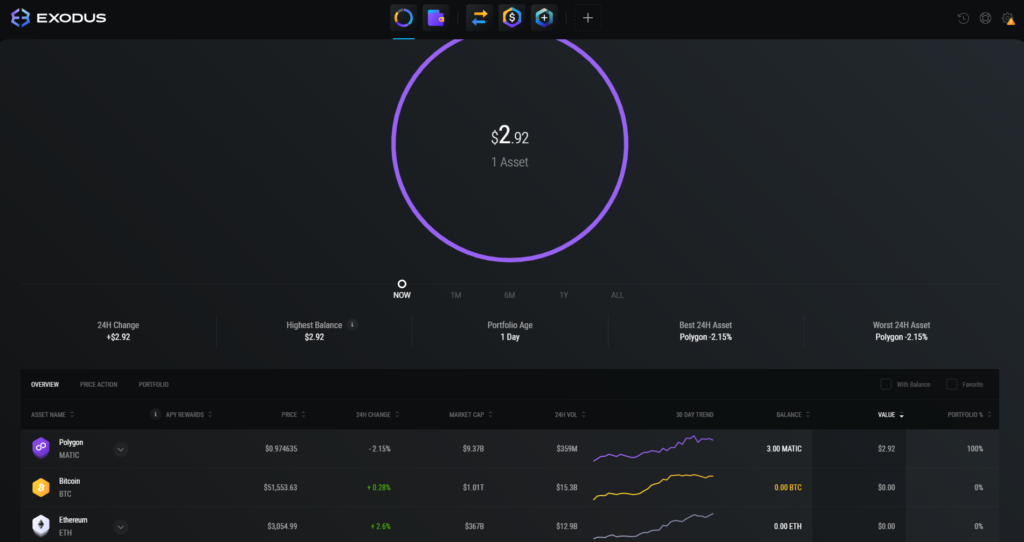The height and width of the screenshot is (542, 1024).
Task: Expand the Polygon row chevron
Action: tap(120, 449)
